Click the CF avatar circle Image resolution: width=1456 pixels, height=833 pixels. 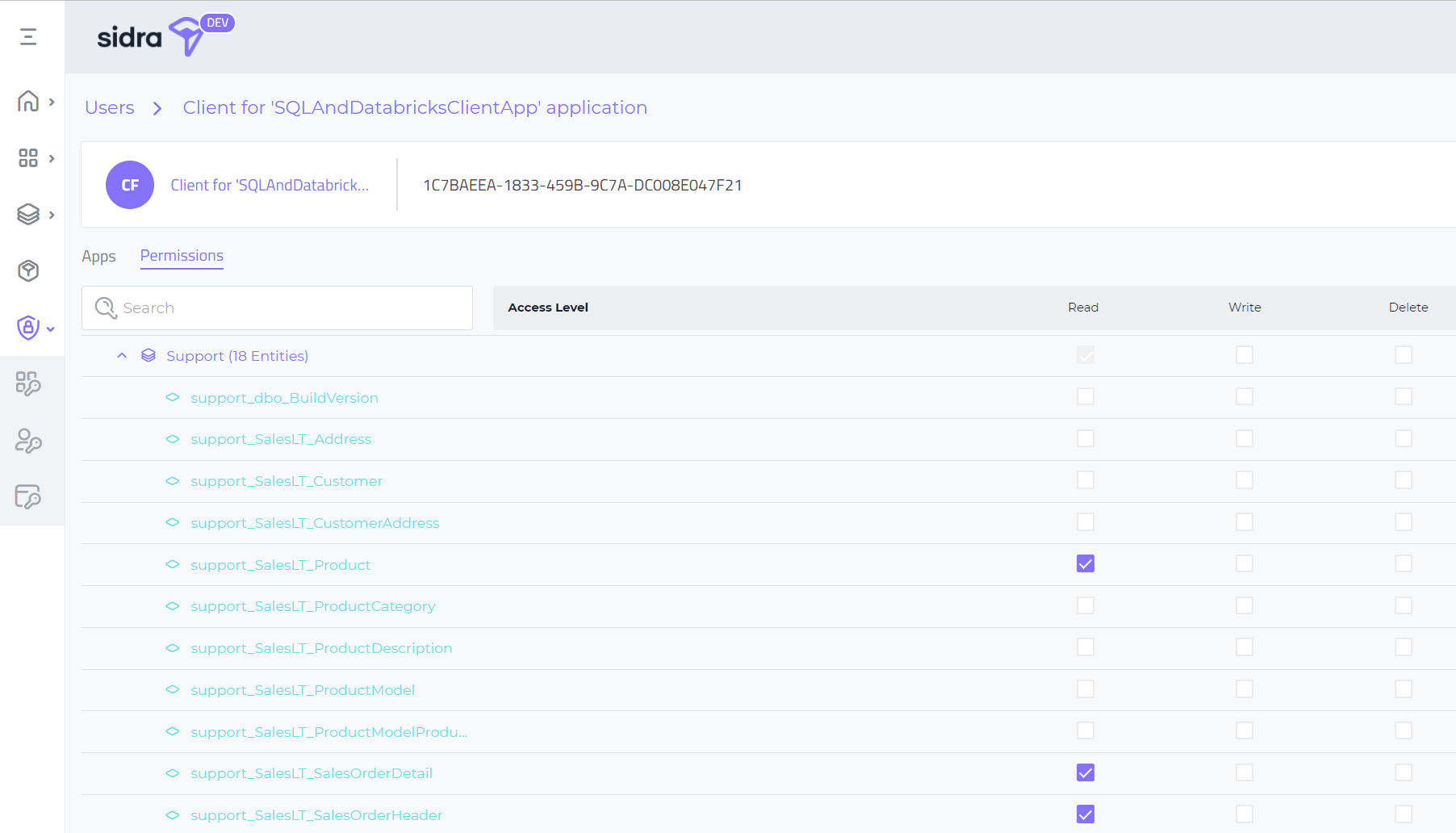point(130,185)
